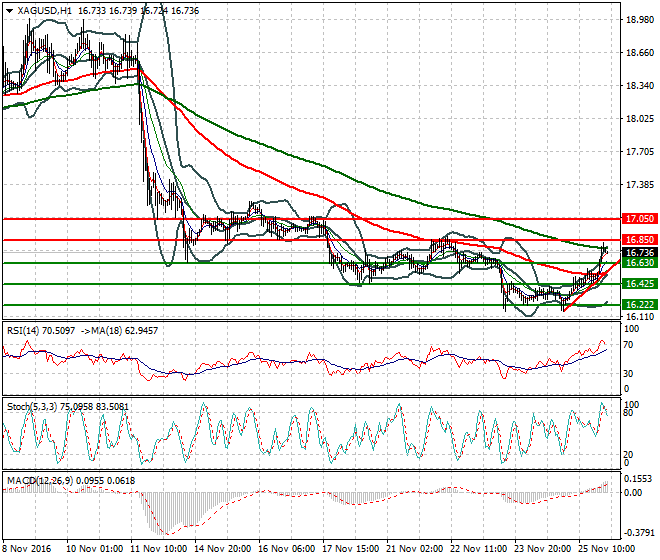Select the ->MA(18) 62.9457 value in the RSI panel
The height and width of the screenshot is (560, 660).
point(119,331)
